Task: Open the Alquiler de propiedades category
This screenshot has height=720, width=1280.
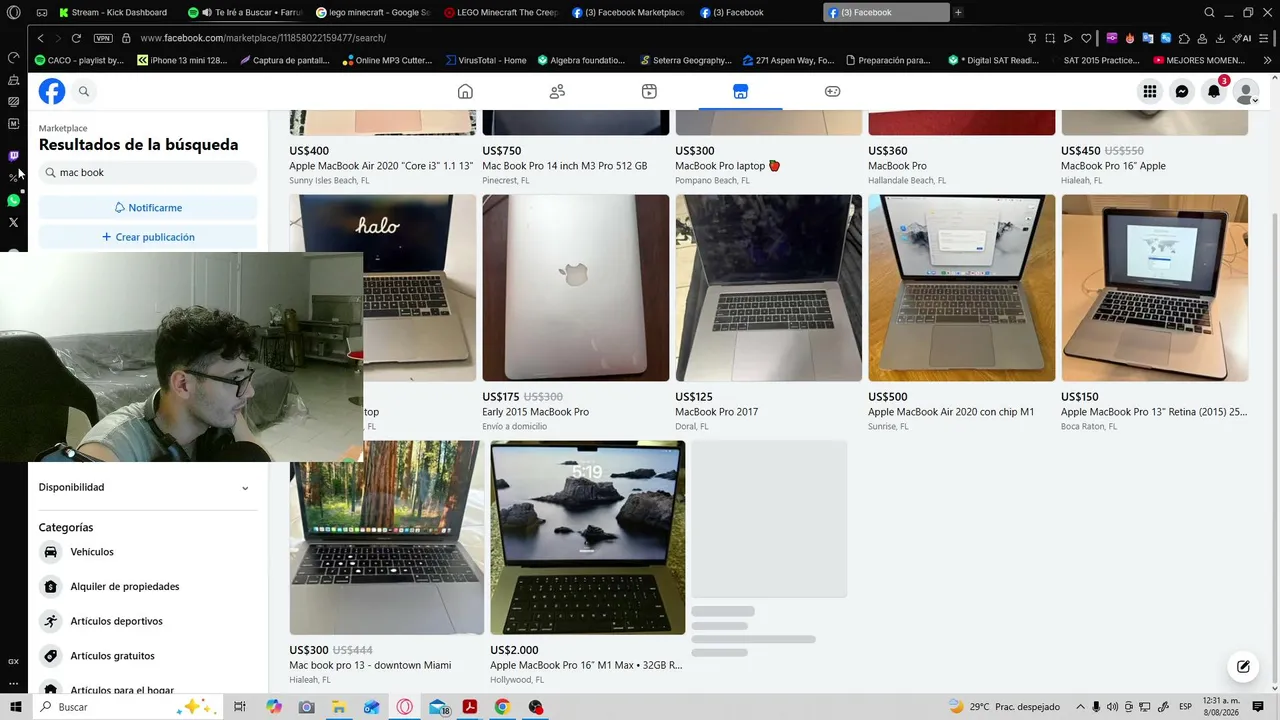Action: (x=148, y=587)
